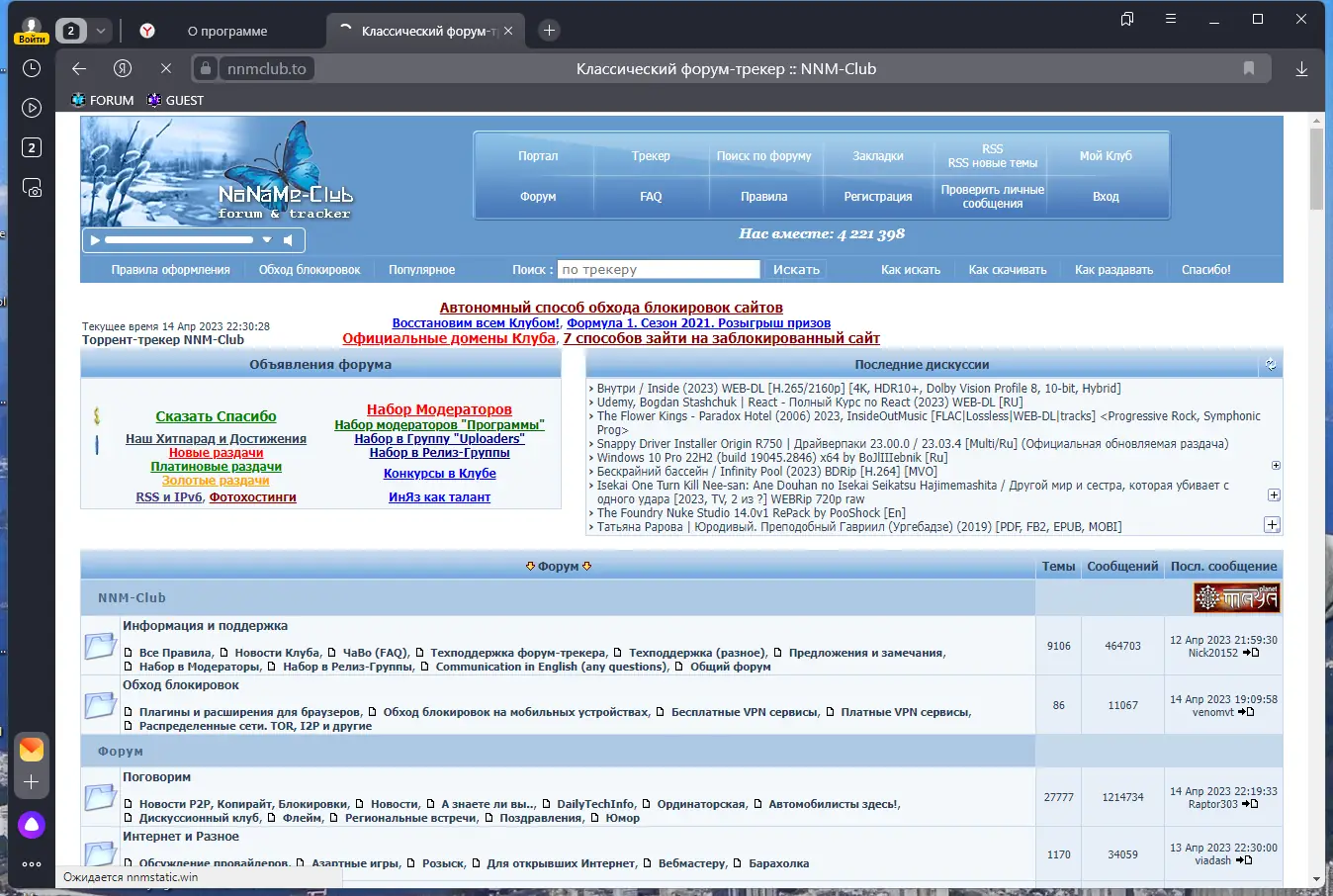1333x896 pixels.
Task: Expand the tab group chevron beside the 2 counter
Action: click(100, 31)
